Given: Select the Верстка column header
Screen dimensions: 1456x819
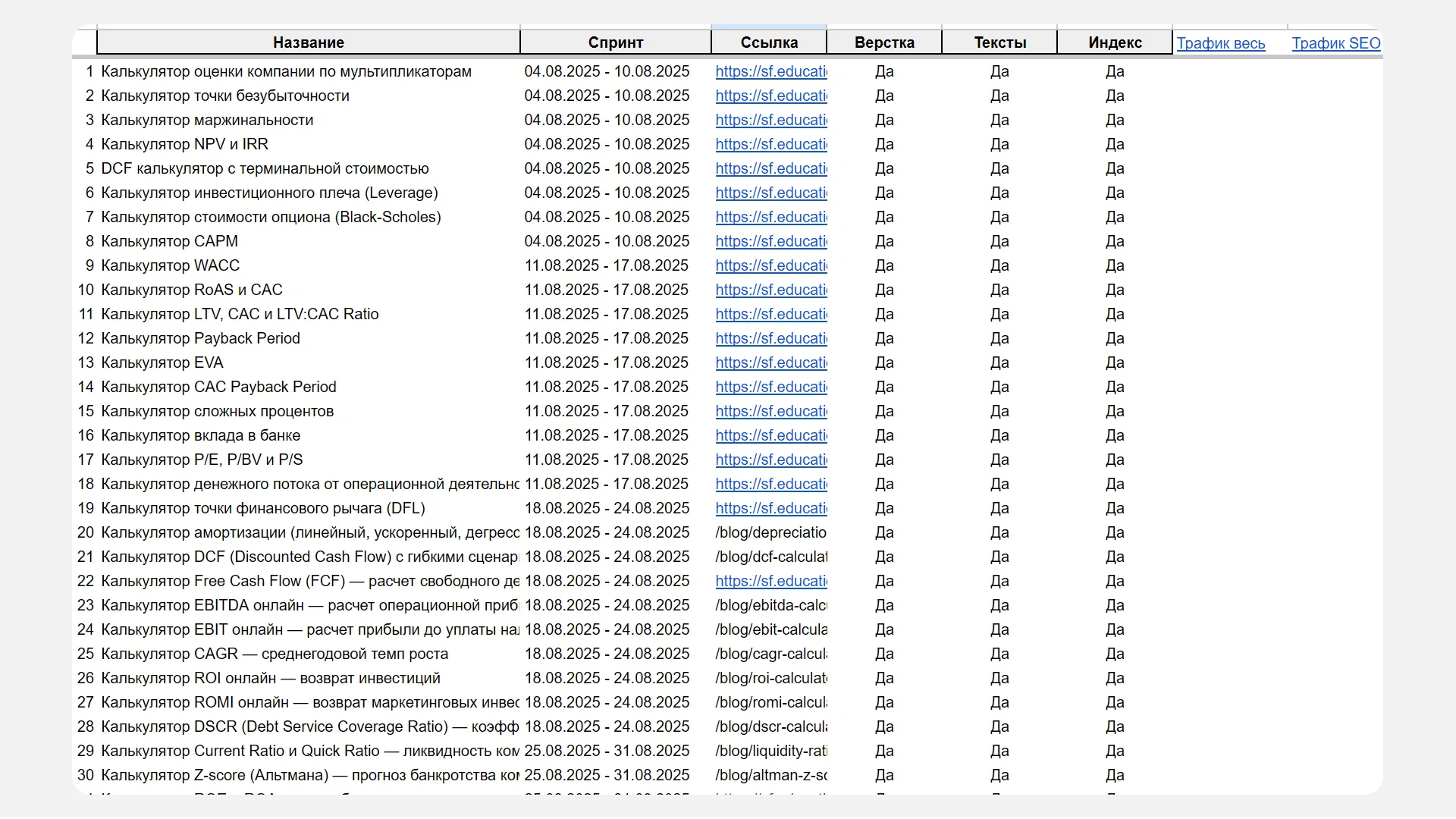Looking at the screenshot, I should [884, 42].
